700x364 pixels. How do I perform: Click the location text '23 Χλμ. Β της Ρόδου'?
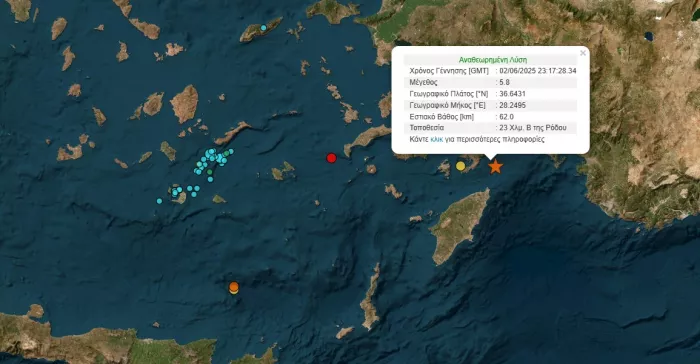click(x=533, y=128)
